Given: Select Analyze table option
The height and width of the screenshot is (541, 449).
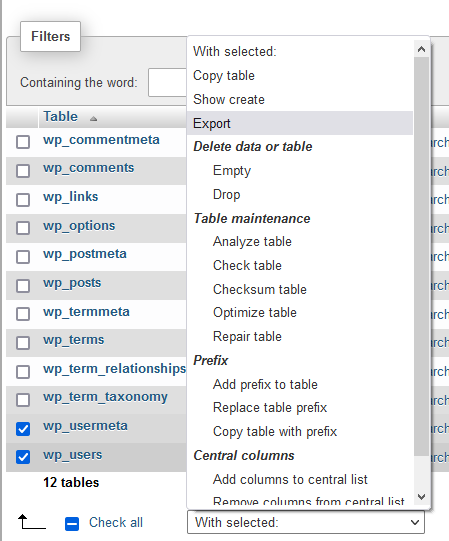Looking at the screenshot, I should [x=300, y=242].
